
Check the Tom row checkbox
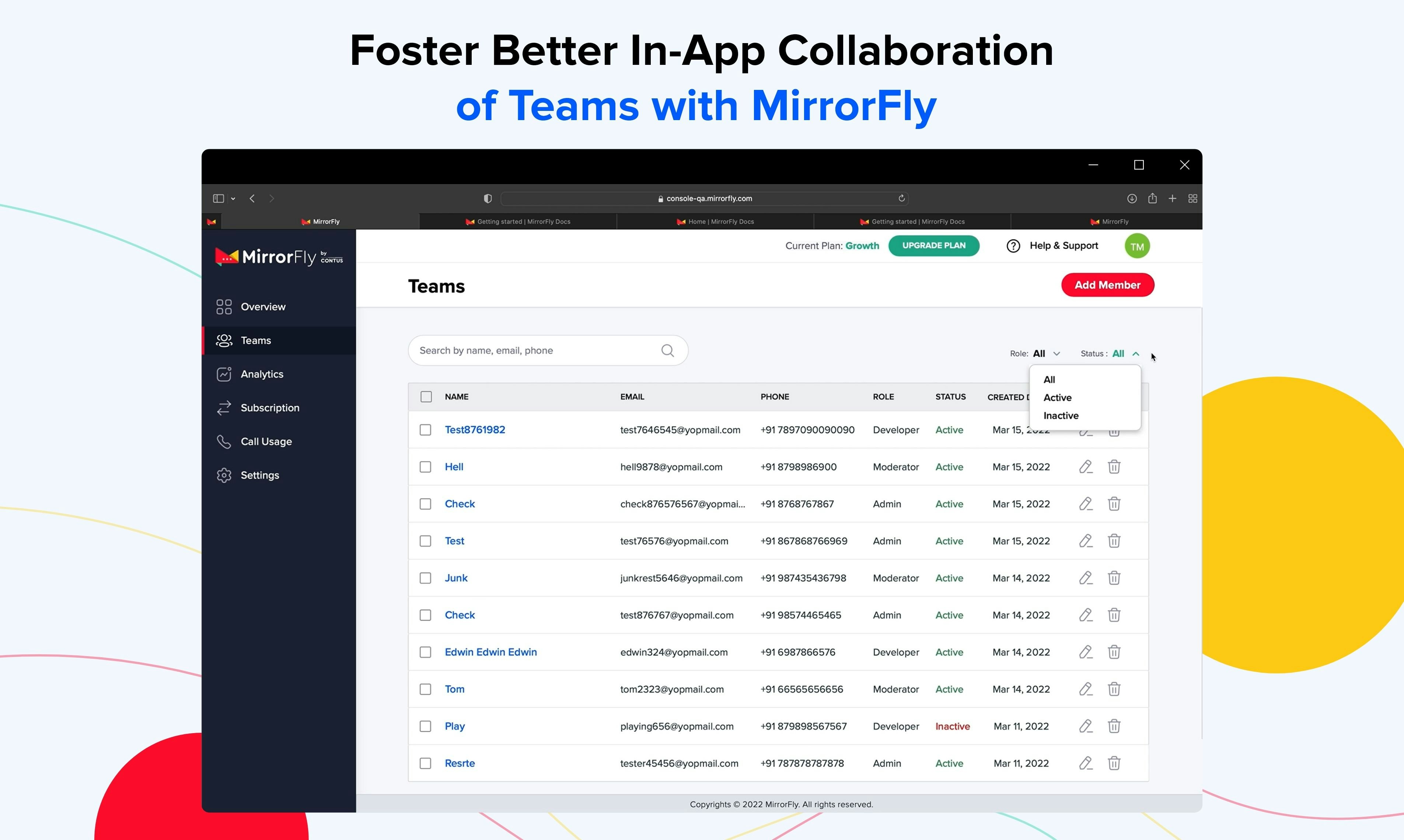click(425, 689)
